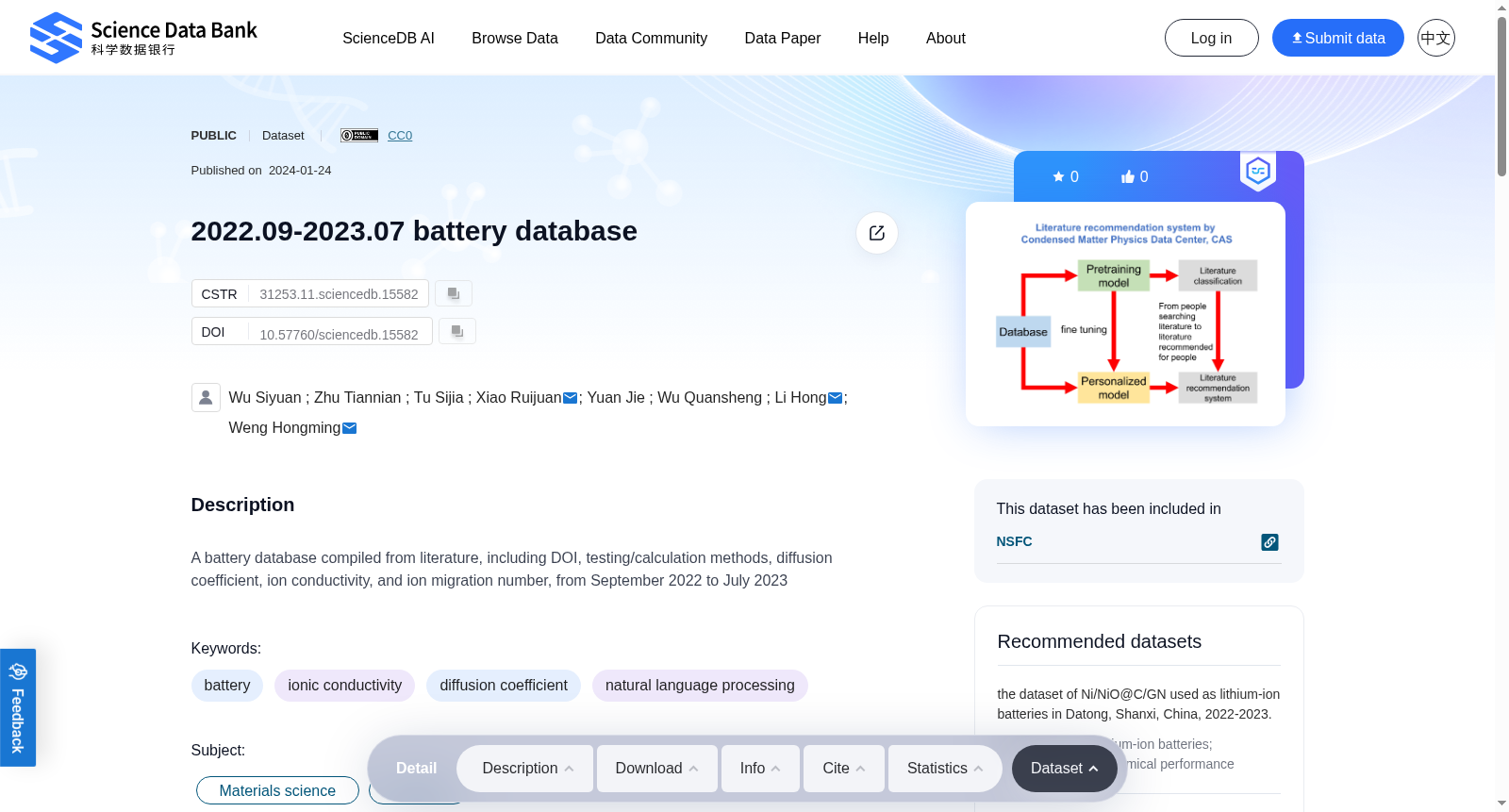Switch language to Chinese
The height and width of the screenshot is (812, 1509).
click(x=1435, y=38)
